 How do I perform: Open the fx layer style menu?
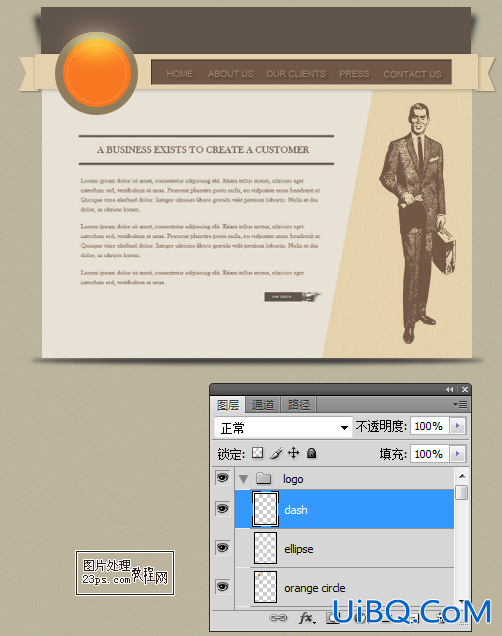[x=307, y=618]
